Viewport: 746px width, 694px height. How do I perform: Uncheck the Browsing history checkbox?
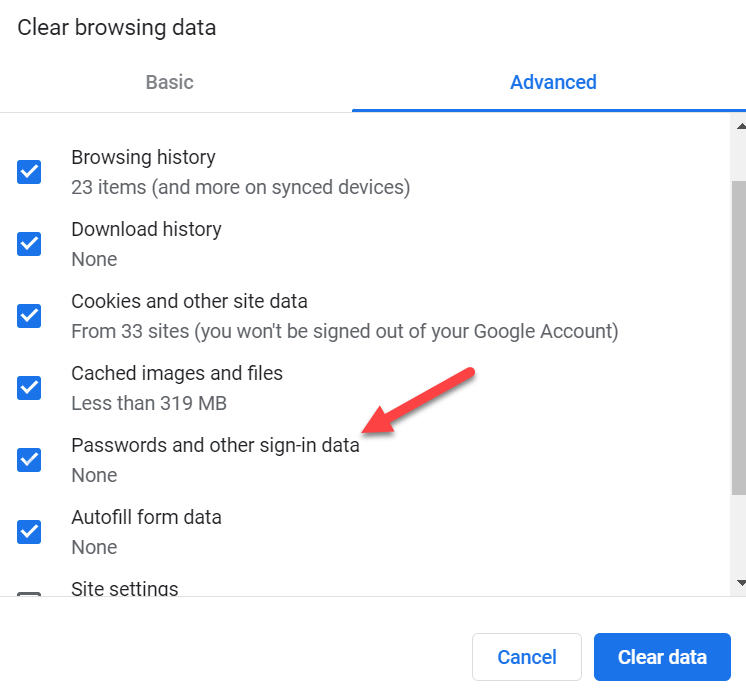click(29, 172)
